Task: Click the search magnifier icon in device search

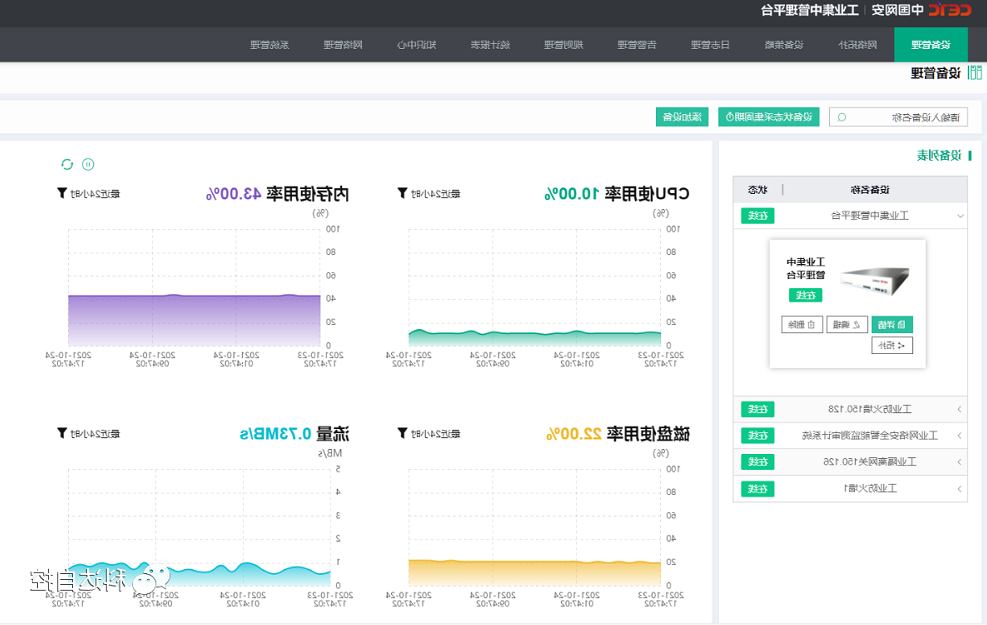Action: pos(842,117)
